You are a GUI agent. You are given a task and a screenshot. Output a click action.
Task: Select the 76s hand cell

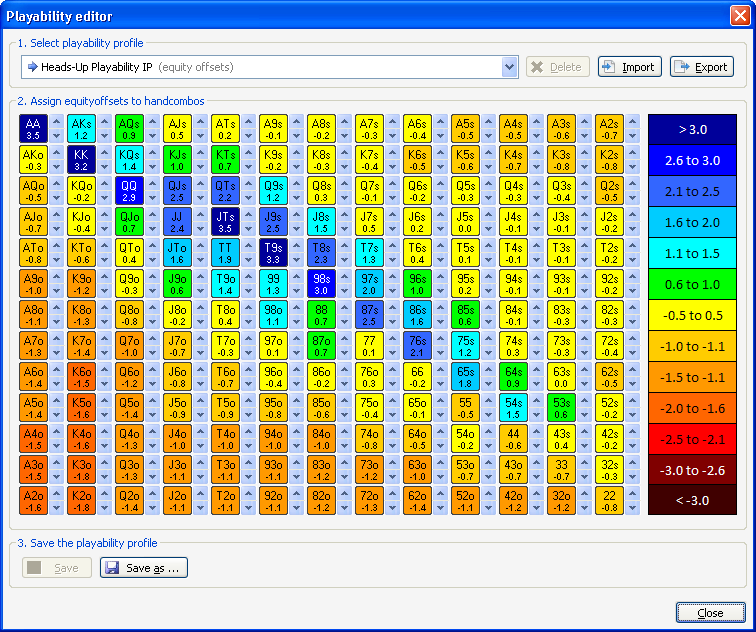417,346
